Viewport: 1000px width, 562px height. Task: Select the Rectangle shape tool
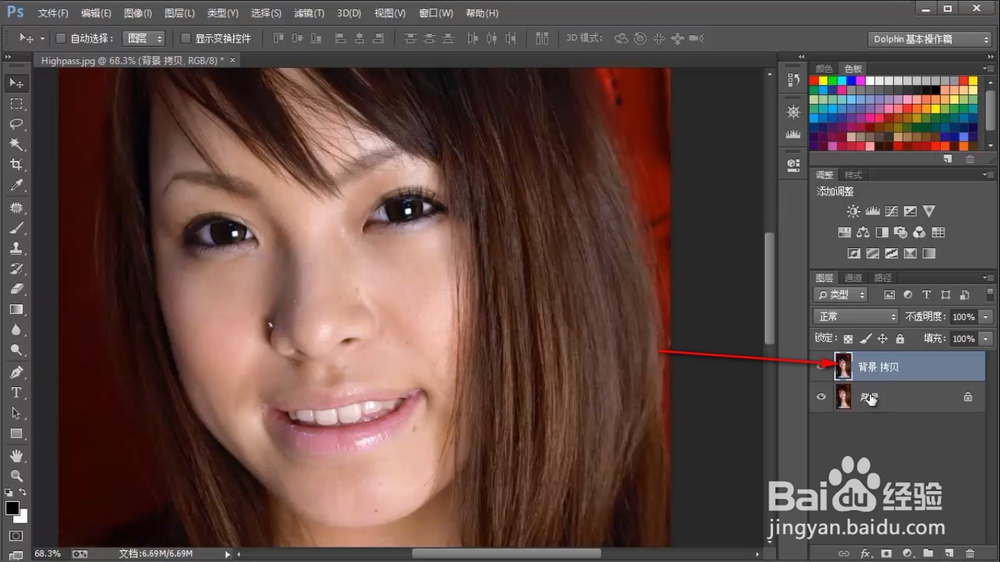17,434
